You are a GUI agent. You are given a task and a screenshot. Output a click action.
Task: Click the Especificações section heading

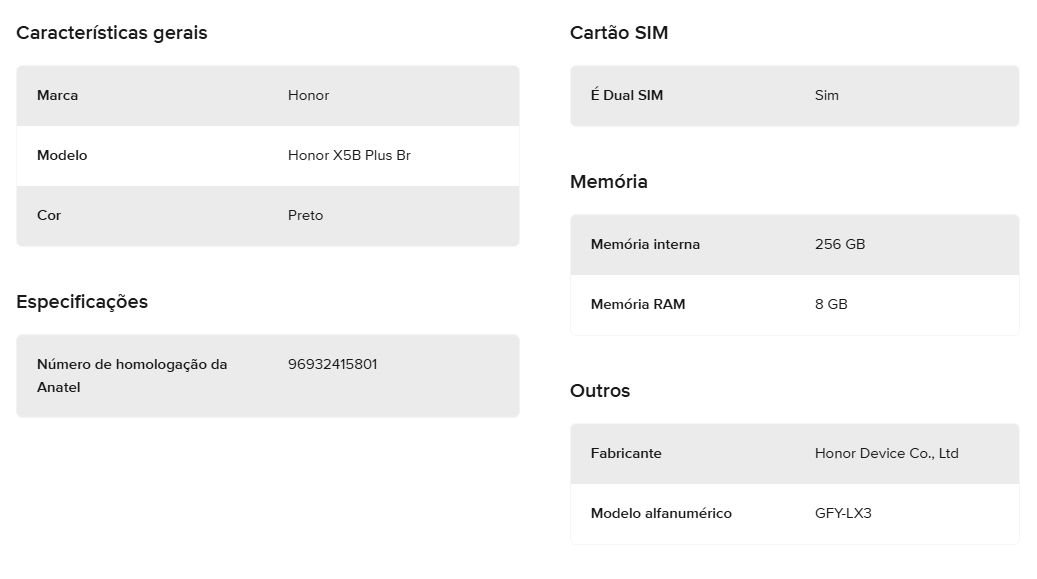(x=82, y=302)
